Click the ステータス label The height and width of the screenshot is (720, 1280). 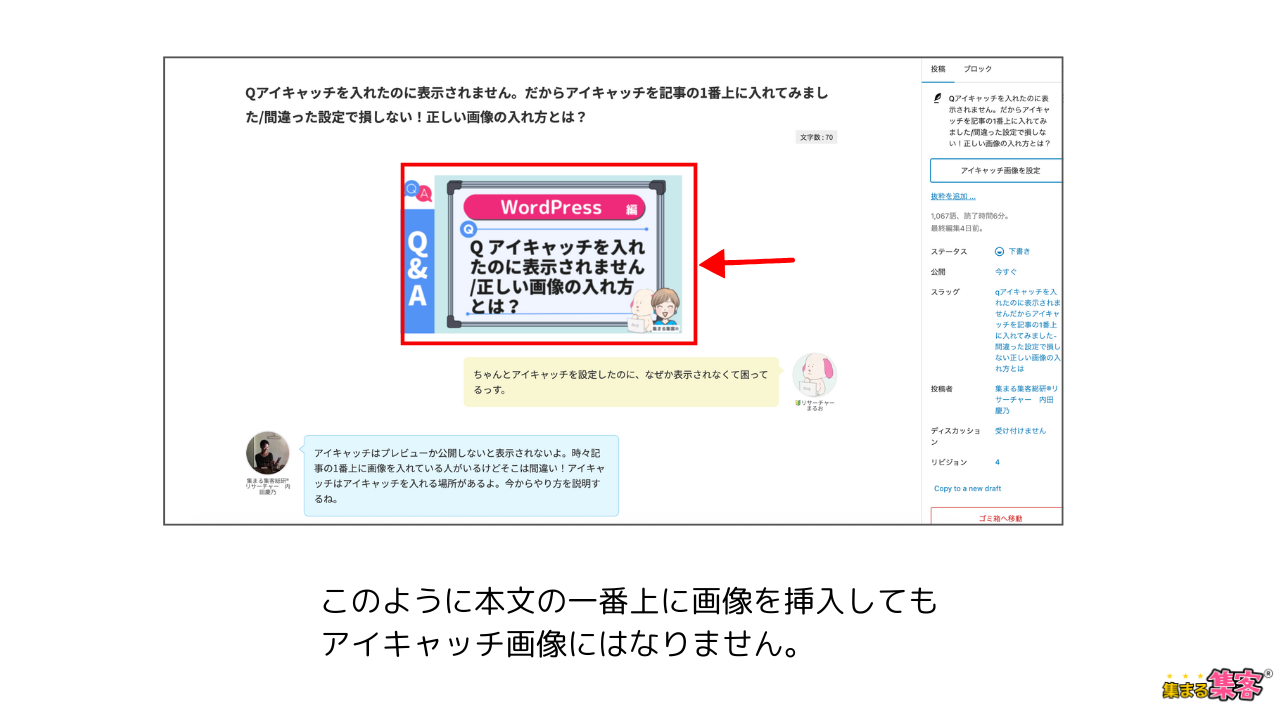tap(949, 251)
